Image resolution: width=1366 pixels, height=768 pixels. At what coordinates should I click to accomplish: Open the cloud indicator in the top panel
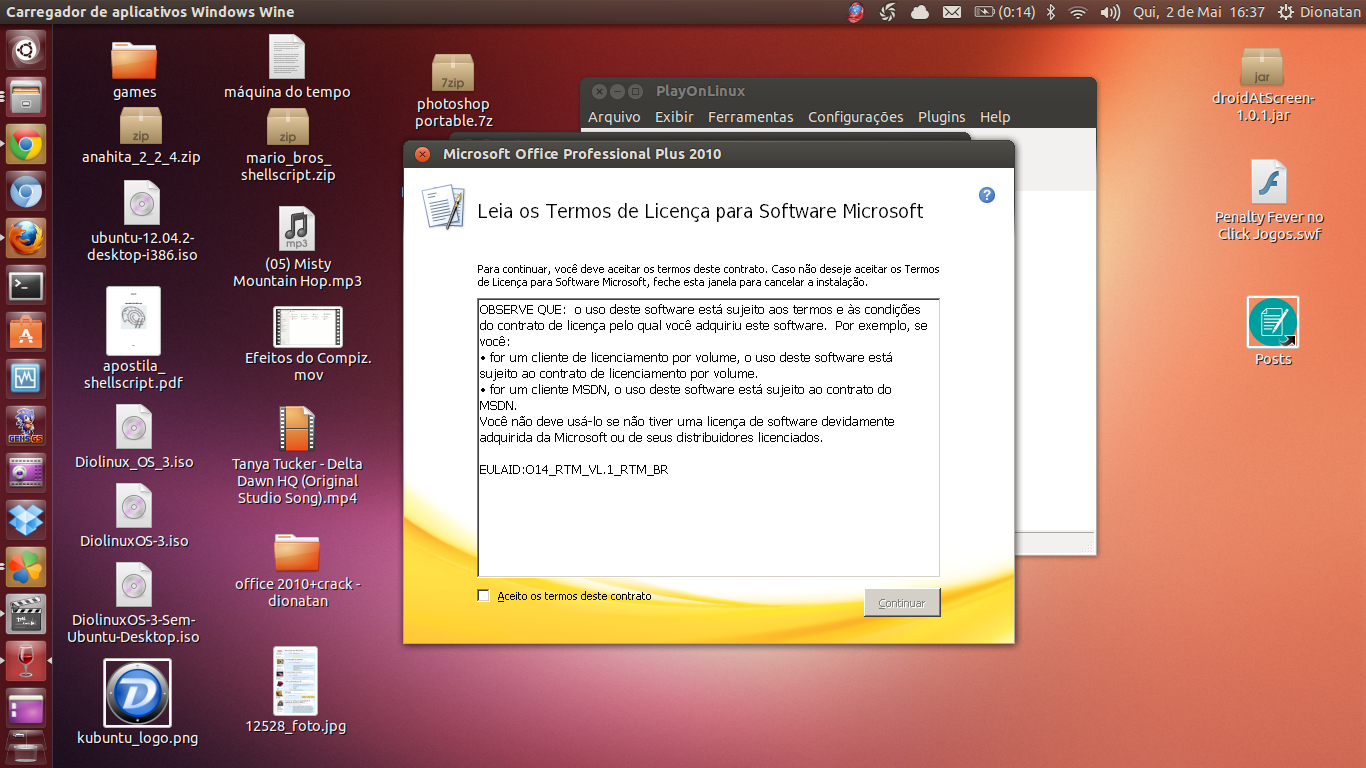point(920,12)
